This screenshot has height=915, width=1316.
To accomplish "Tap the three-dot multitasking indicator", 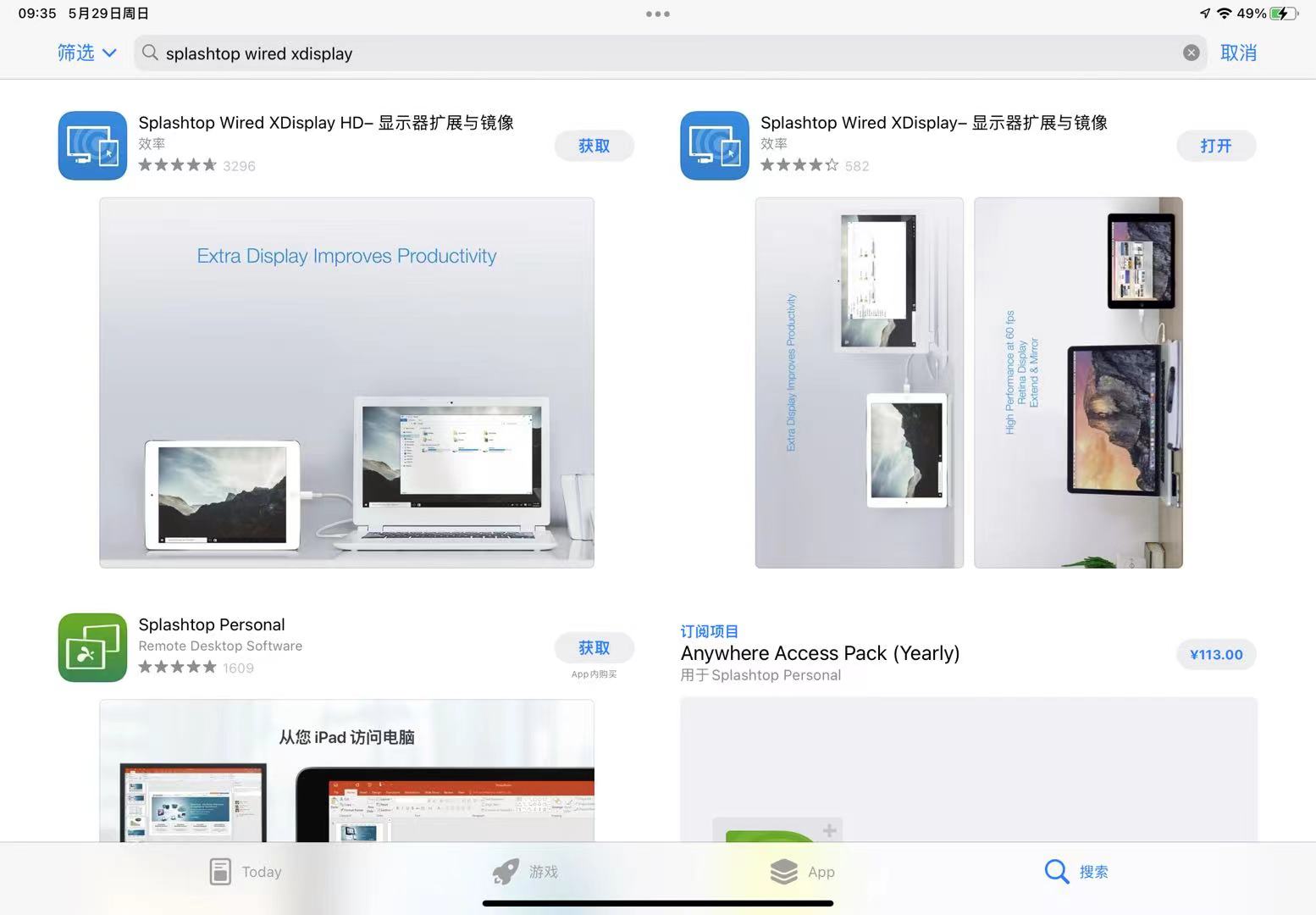I will pos(658,14).
